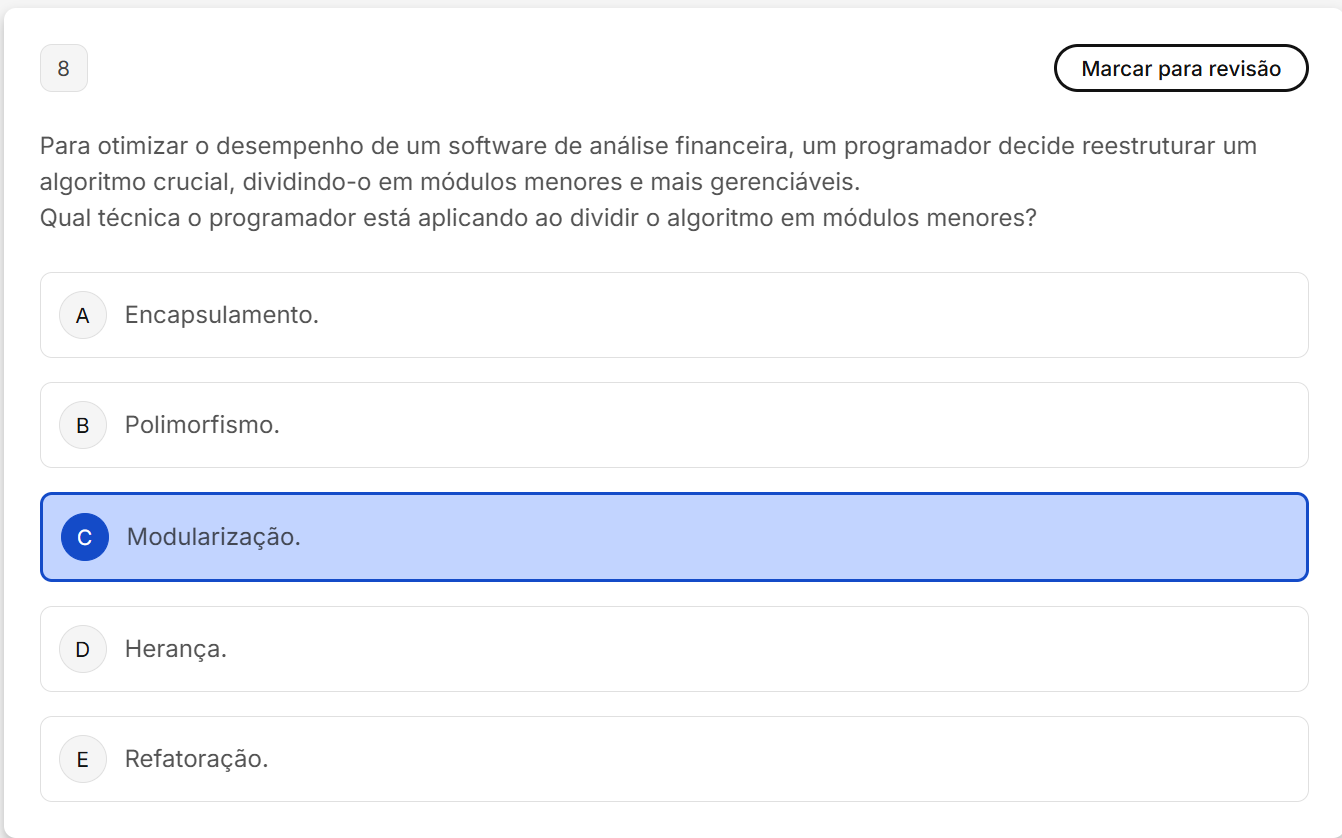Click the letter D circle icon

[x=83, y=650]
